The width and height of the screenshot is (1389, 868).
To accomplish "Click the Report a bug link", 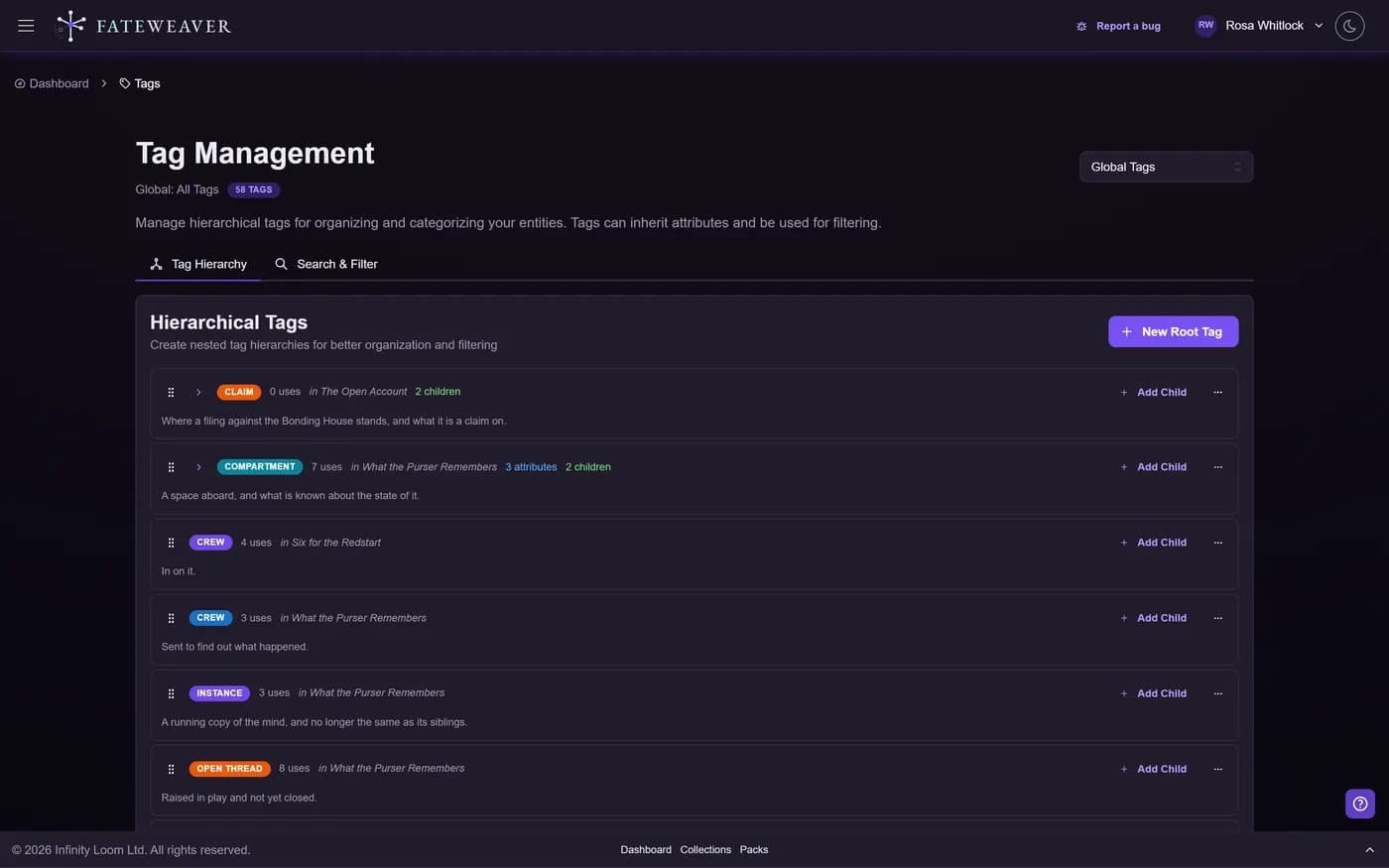I will click(1118, 26).
